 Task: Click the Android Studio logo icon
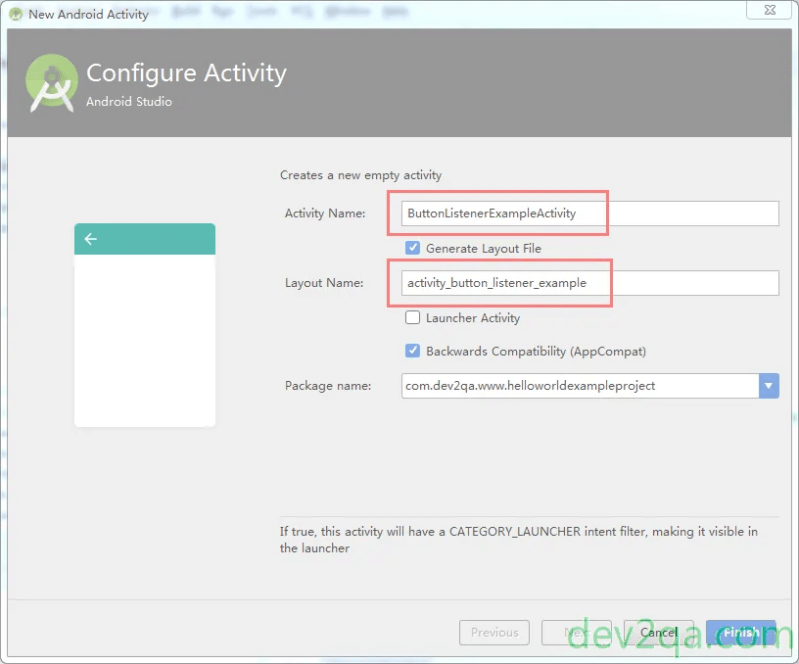[51, 83]
